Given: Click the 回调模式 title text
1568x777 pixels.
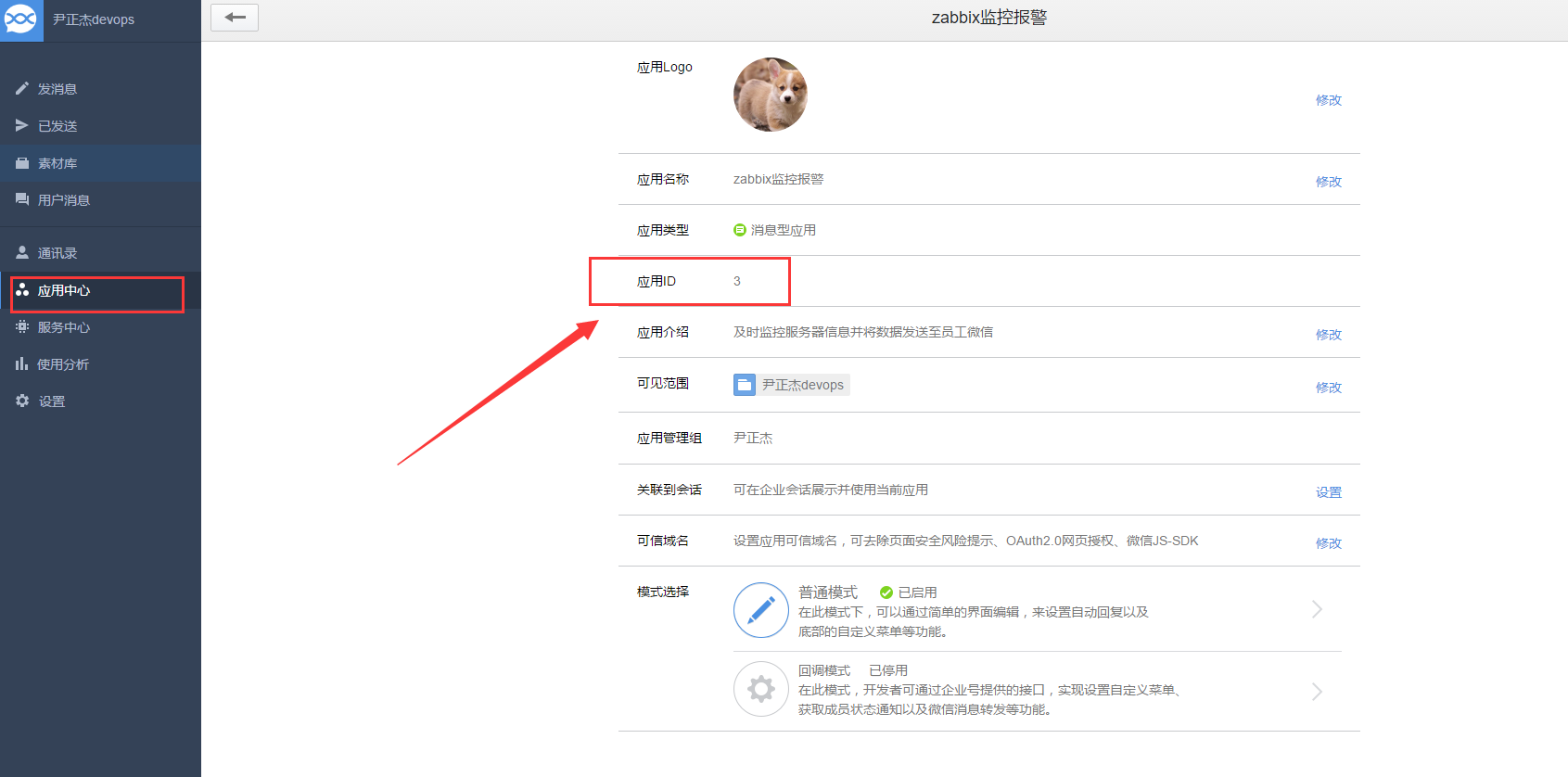Looking at the screenshot, I should pos(824,670).
